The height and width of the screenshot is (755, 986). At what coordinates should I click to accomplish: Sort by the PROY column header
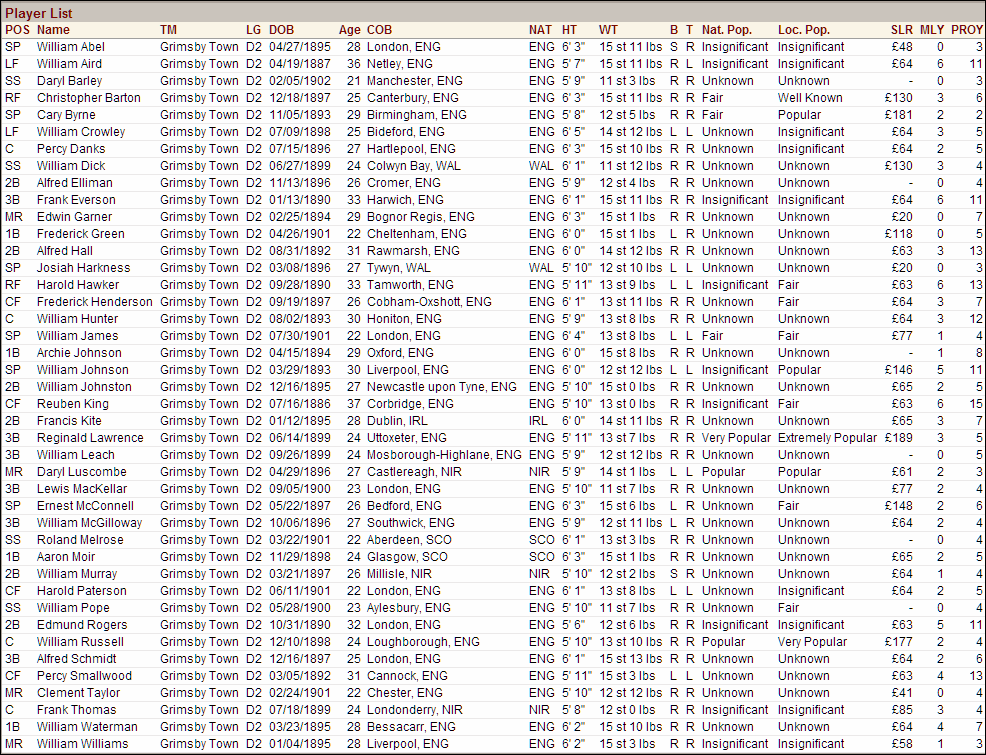(x=966, y=30)
